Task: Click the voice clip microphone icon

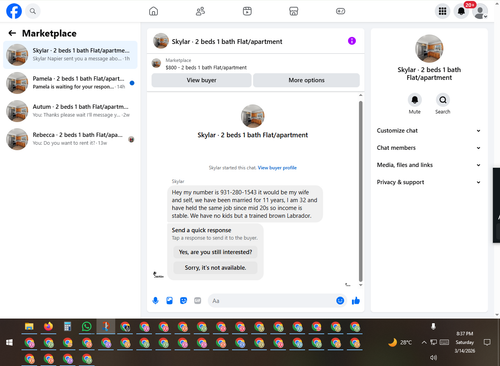Action: tap(155, 301)
